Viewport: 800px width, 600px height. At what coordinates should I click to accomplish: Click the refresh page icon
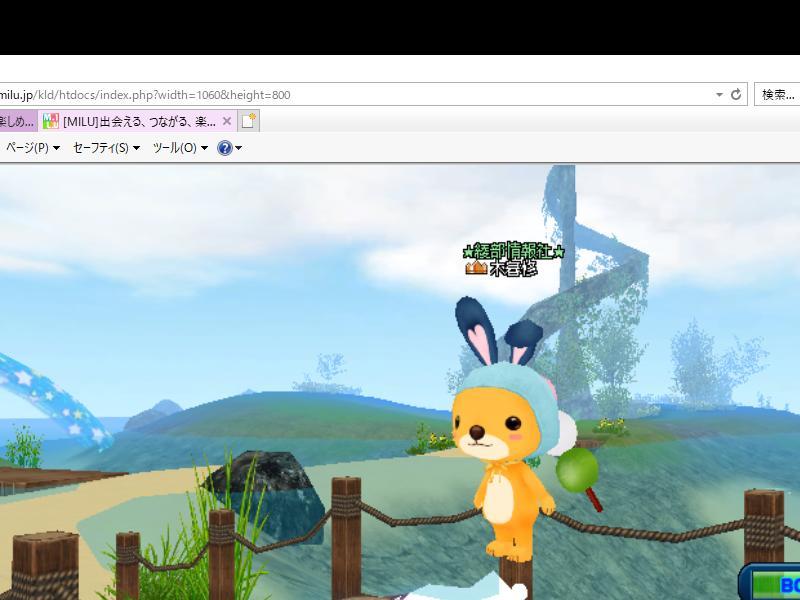pos(736,95)
